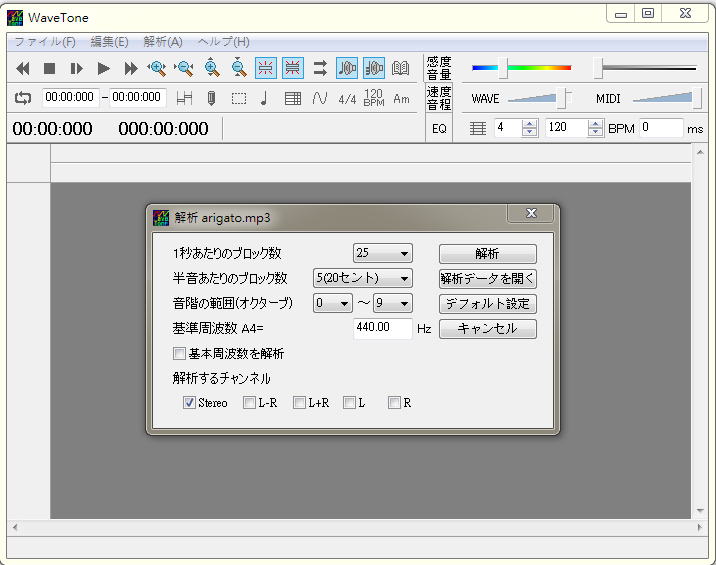Click the 120 BPM tempo icon
The width and height of the screenshot is (716, 565).
(x=374, y=98)
